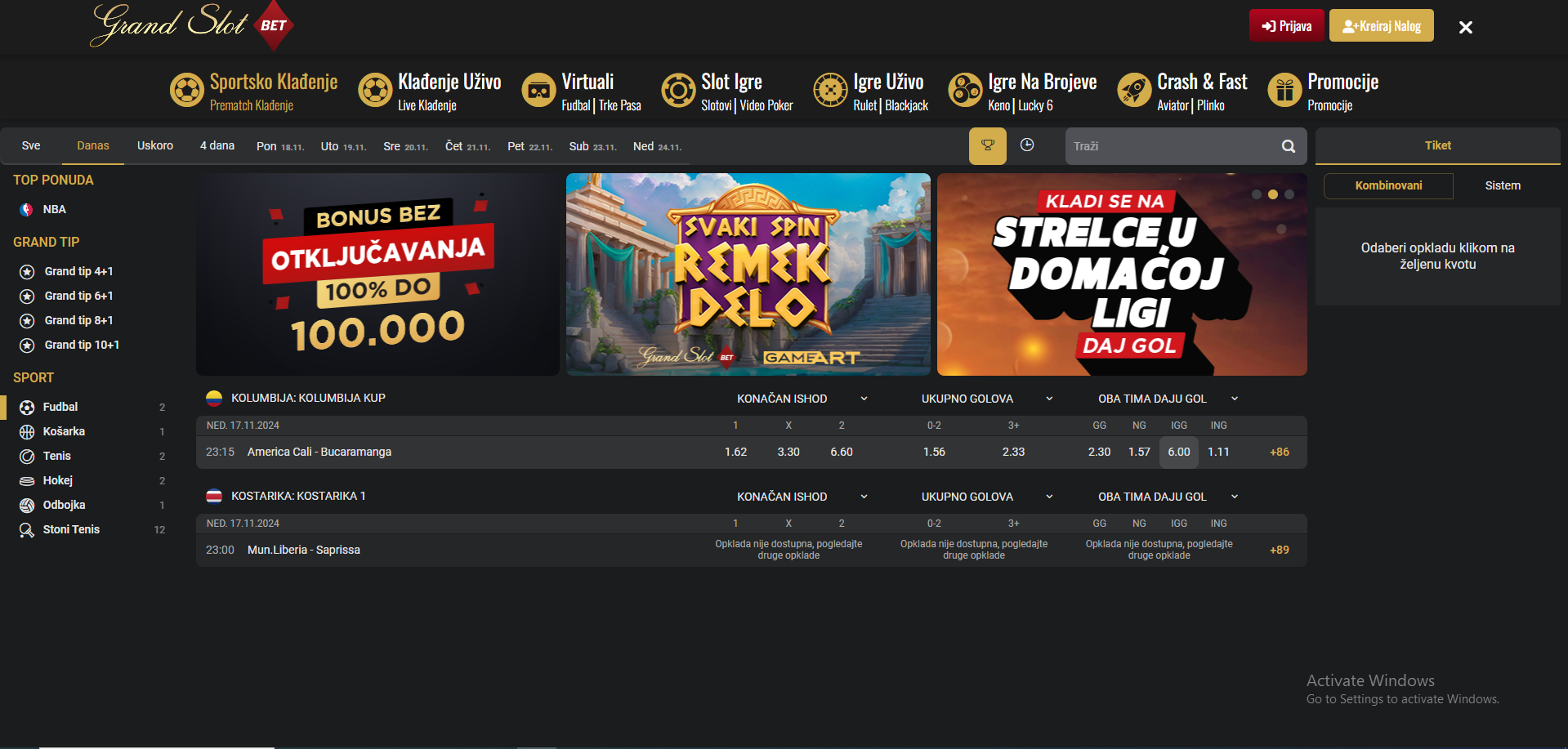
Task: Select Čet 21.11. date tab
Action: (467, 146)
